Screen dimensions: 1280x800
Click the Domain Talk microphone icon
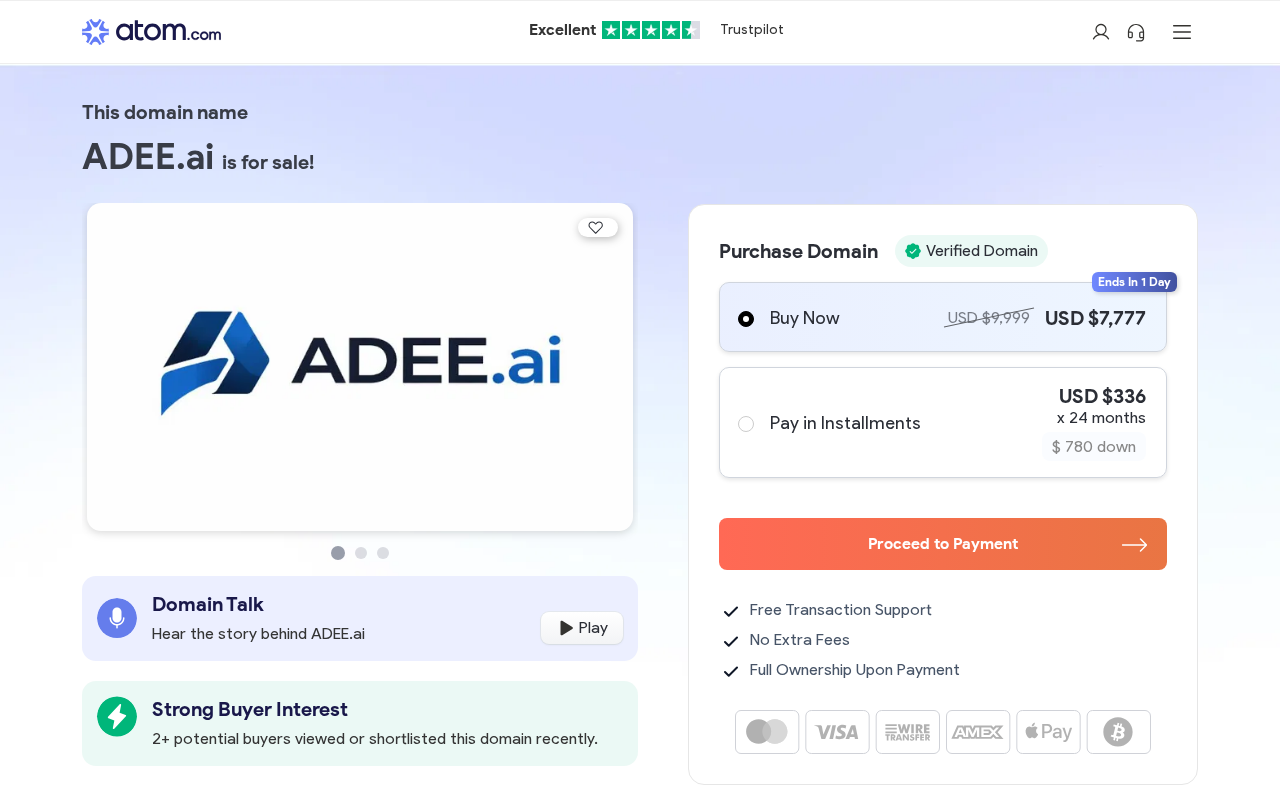117,618
